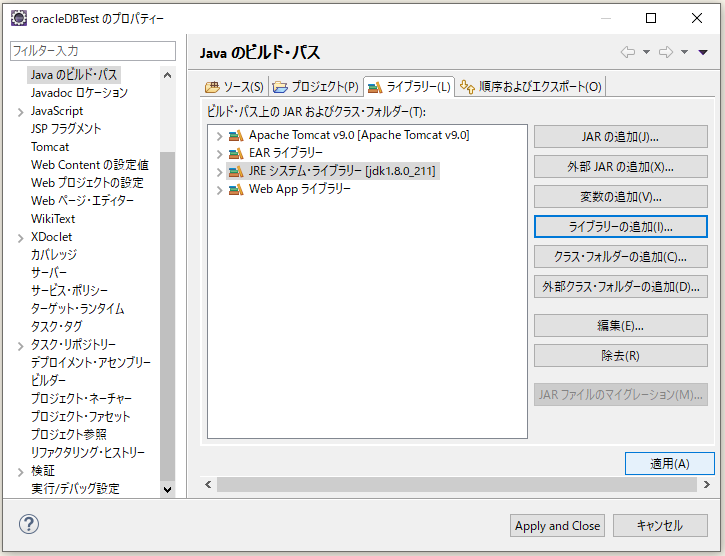Open the back history dropdown arrow

(646, 52)
